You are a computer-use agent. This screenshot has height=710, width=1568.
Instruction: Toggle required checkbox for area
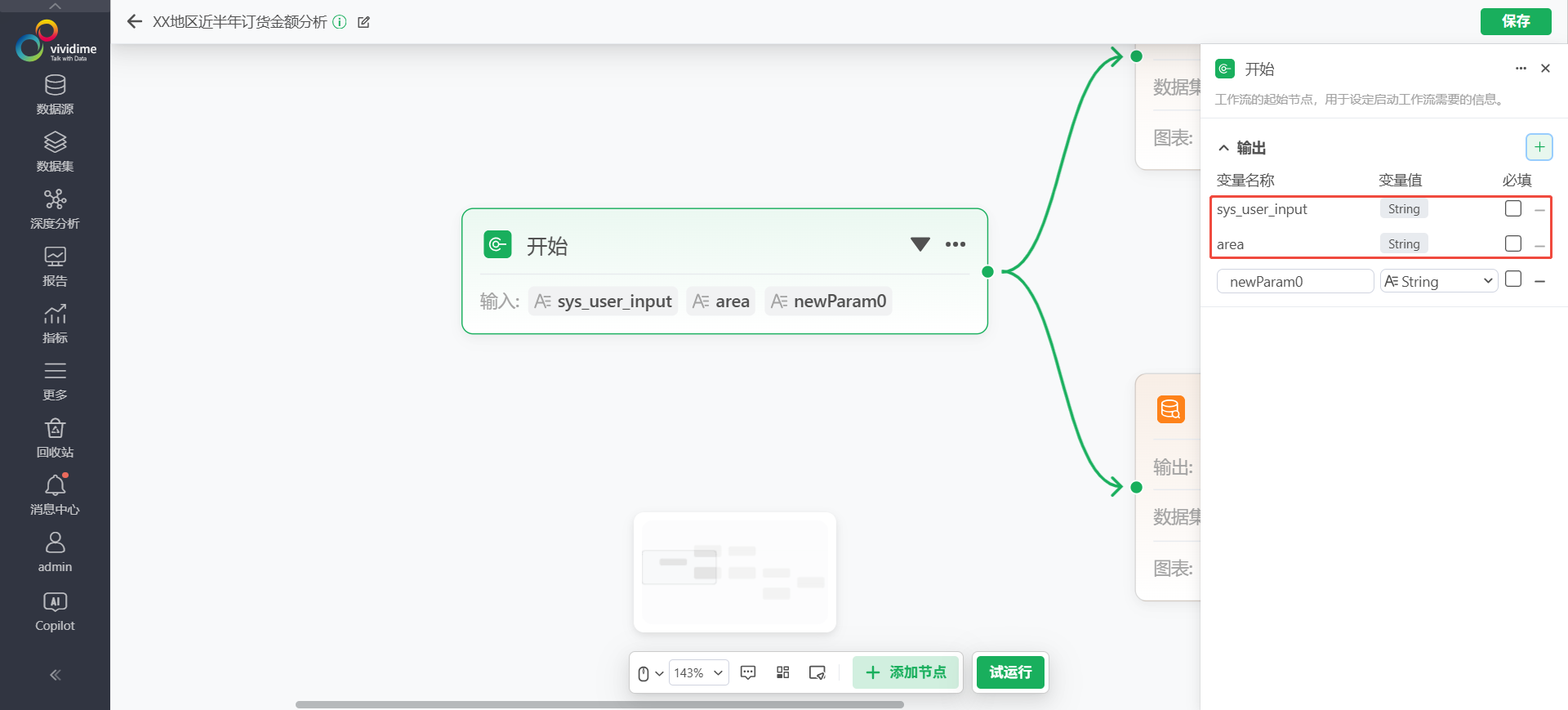pos(1512,243)
